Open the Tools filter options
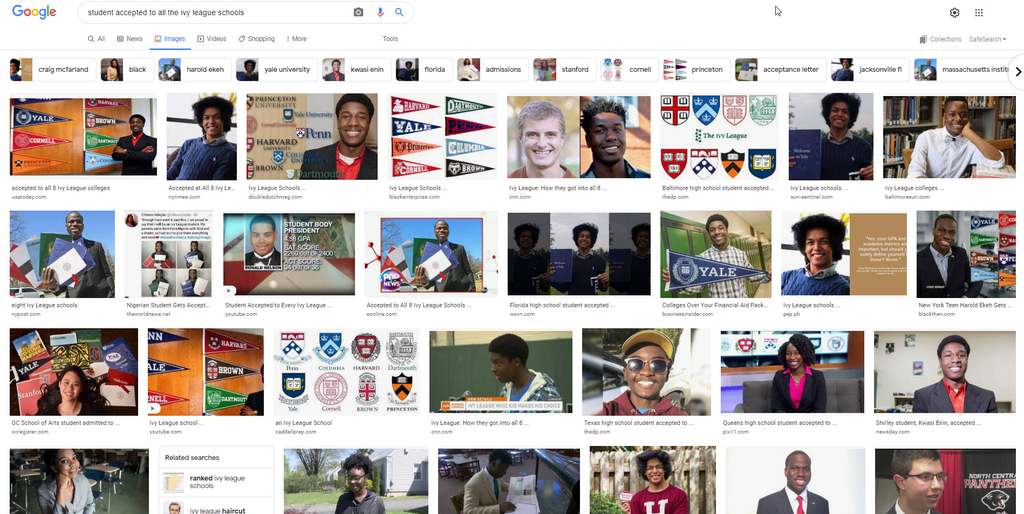Screen dimensions: 1024x514 [x=390, y=39]
